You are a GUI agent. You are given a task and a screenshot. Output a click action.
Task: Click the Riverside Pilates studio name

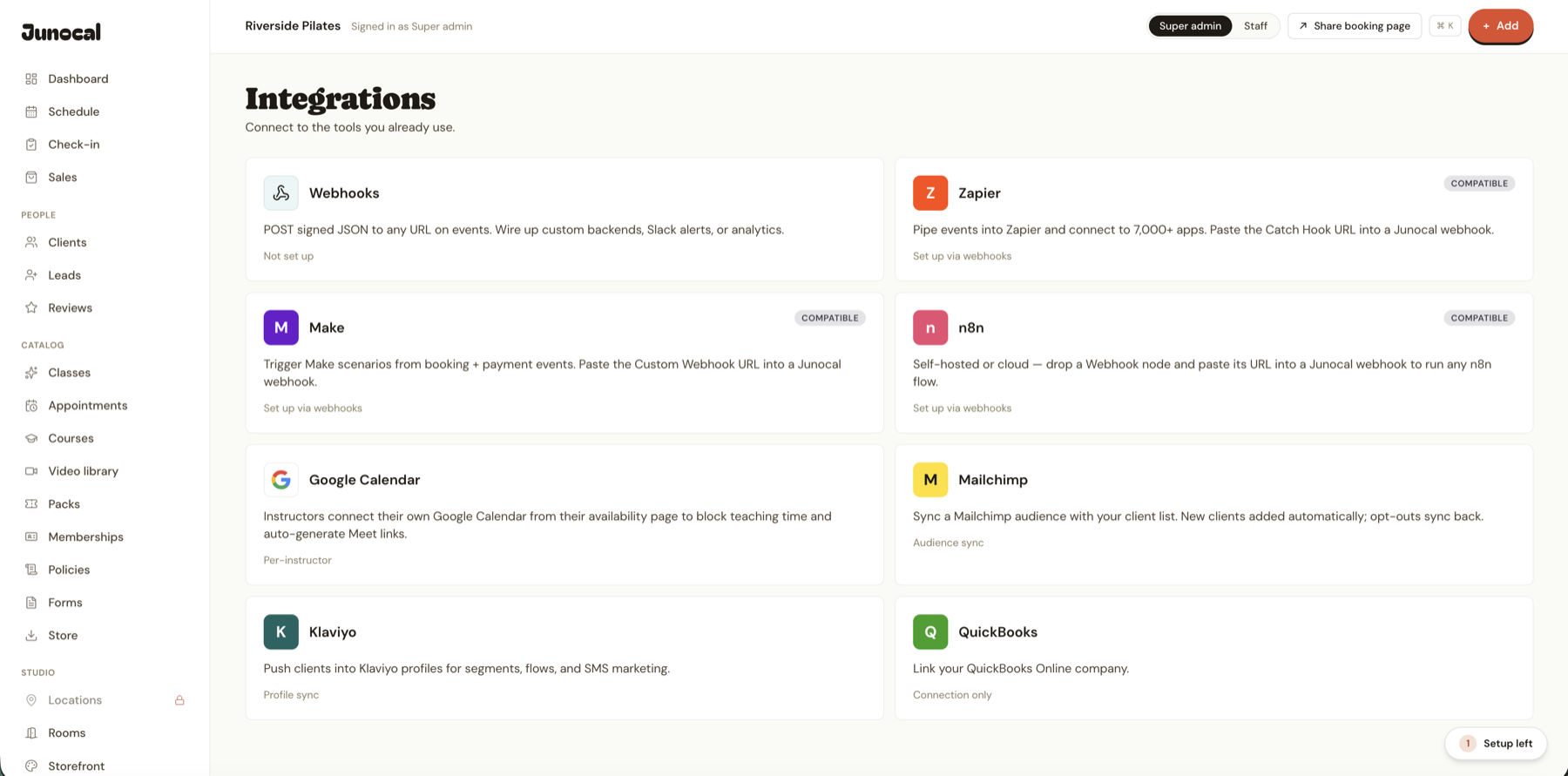pyautogui.click(x=293, y=26)
